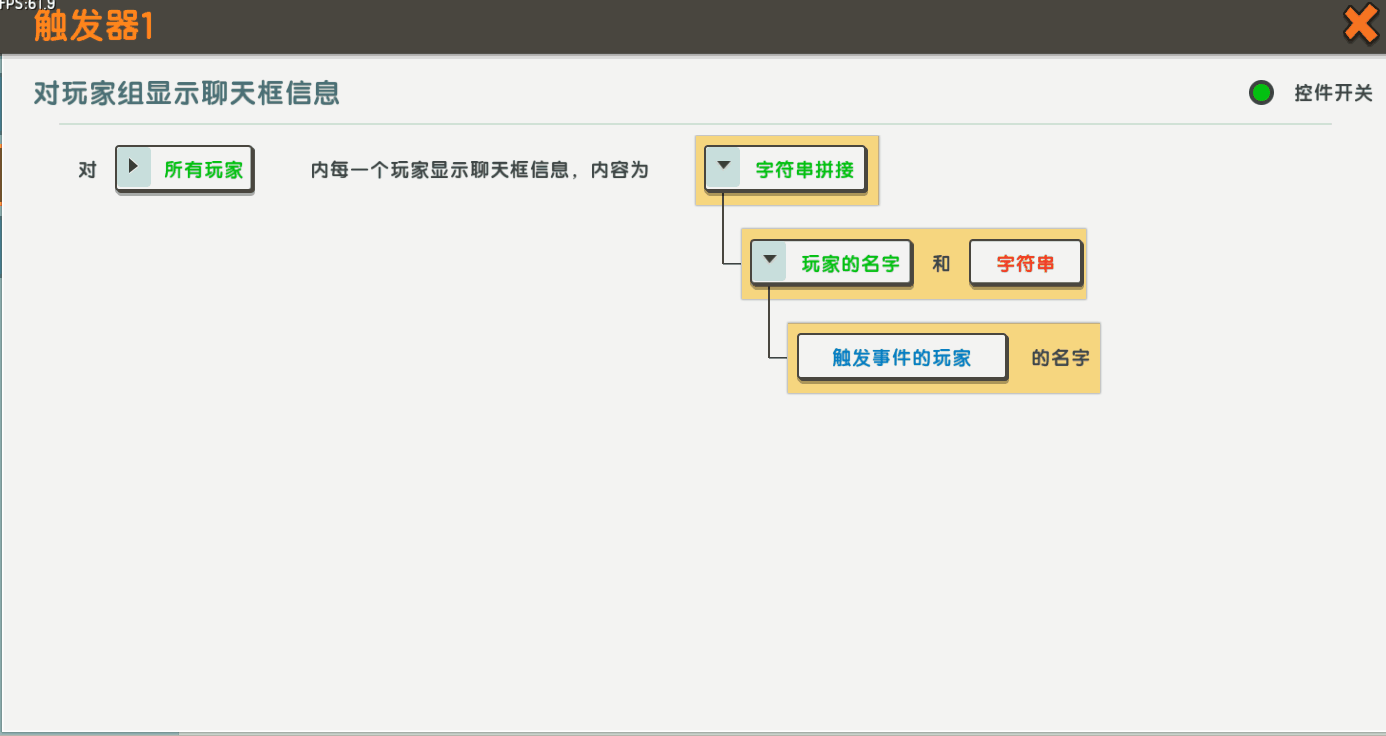Toggle the green 控件开关 indicator
Screen dimensions: 1386x736
[x=1261, y=93]
